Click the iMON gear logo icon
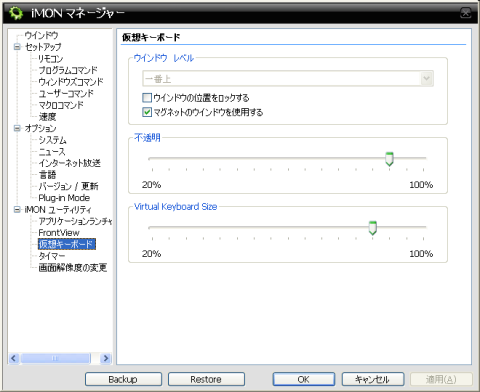This screenshot has height=392, width=480. (16, 13)
